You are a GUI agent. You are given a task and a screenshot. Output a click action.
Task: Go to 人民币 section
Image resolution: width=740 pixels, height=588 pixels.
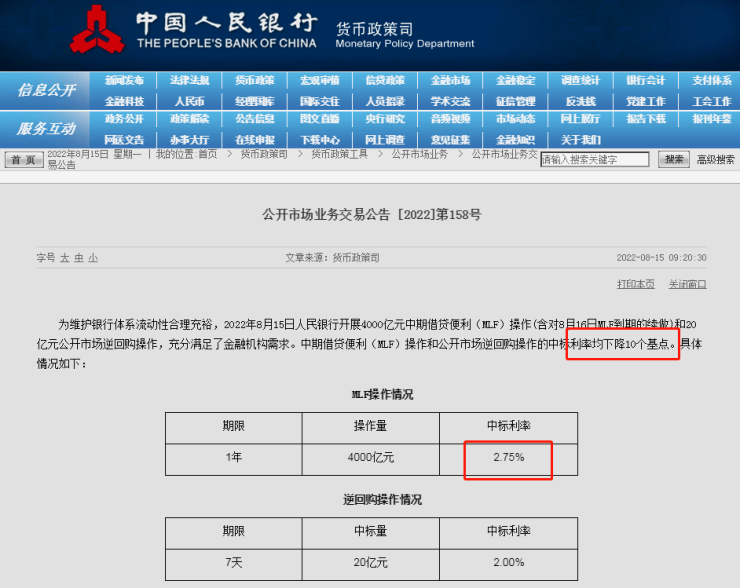point(189,101)
